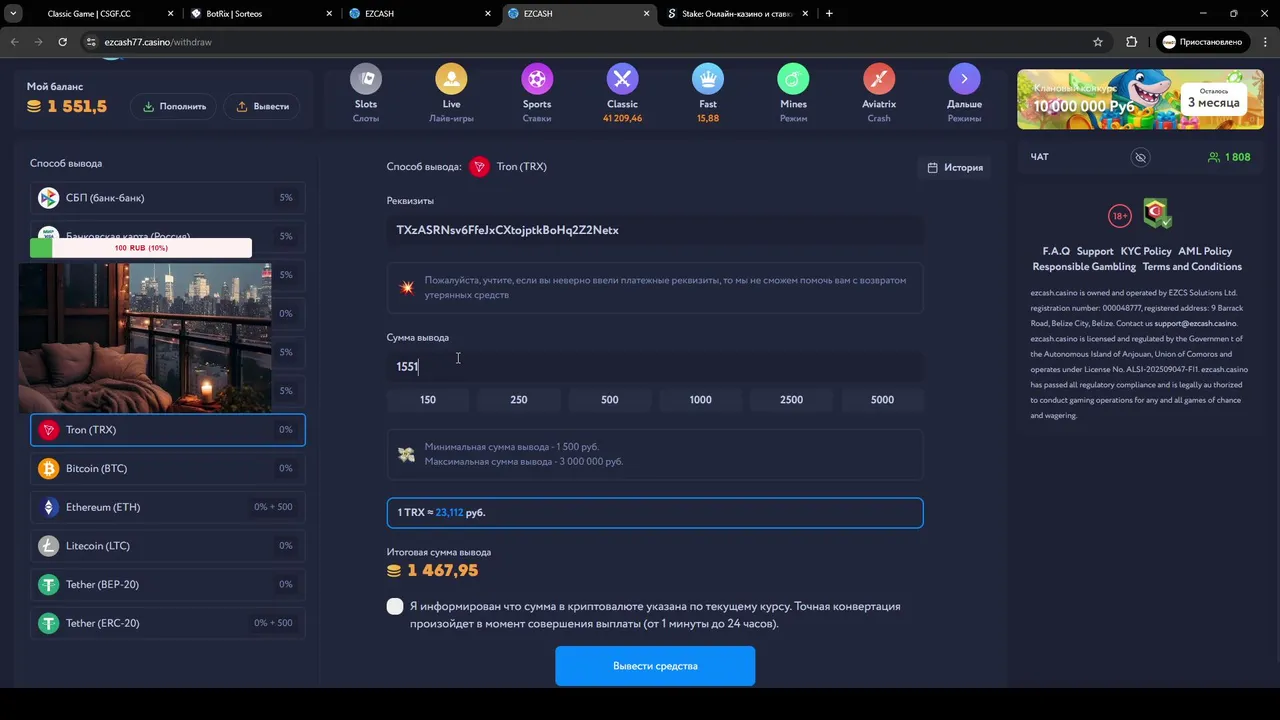Open the Responsible Gambling link
The image size is (1280, 720).
tap(1084, 267)
